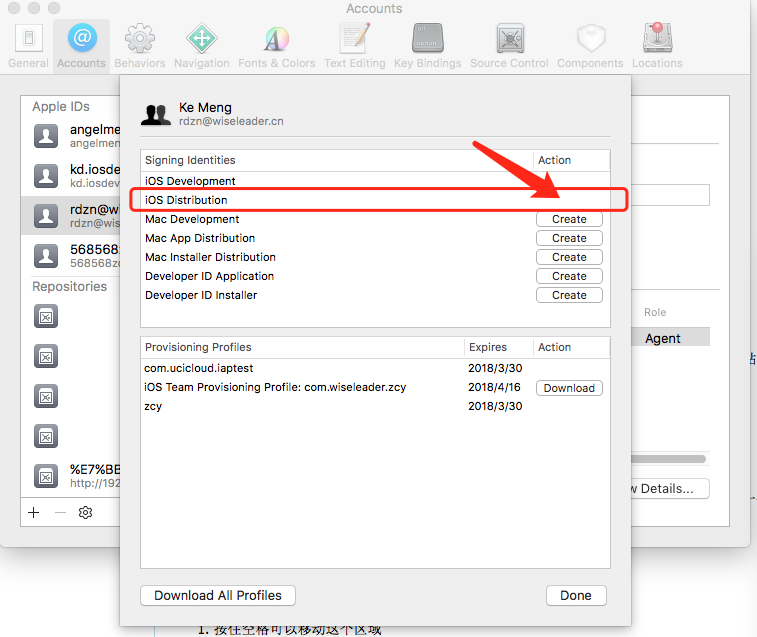Open the Navigation preferences pane
The width and height of the screenshot is (757, 637).
coord(202,46)
